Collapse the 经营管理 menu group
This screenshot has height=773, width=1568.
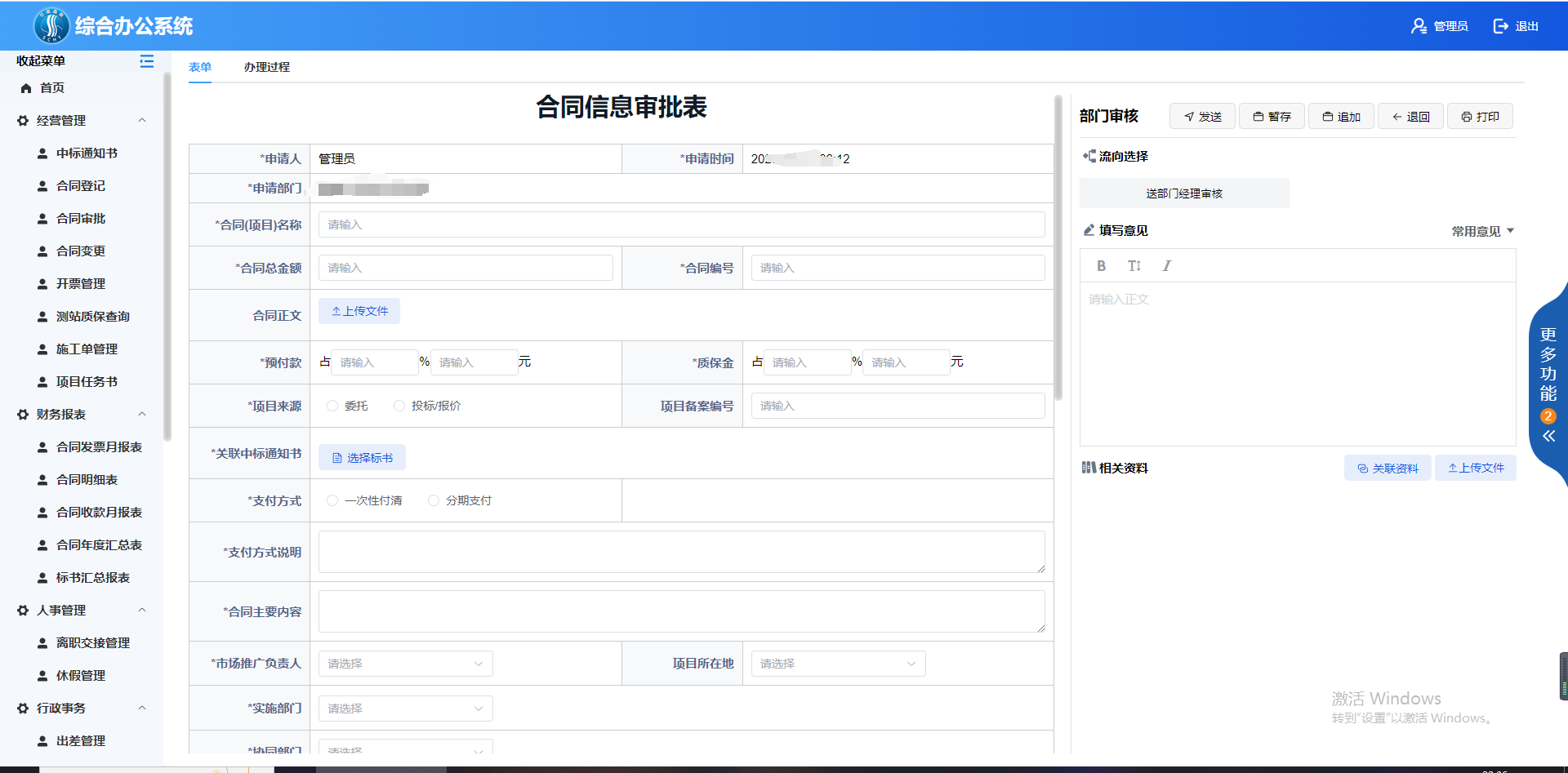click(x=142, y=121)
